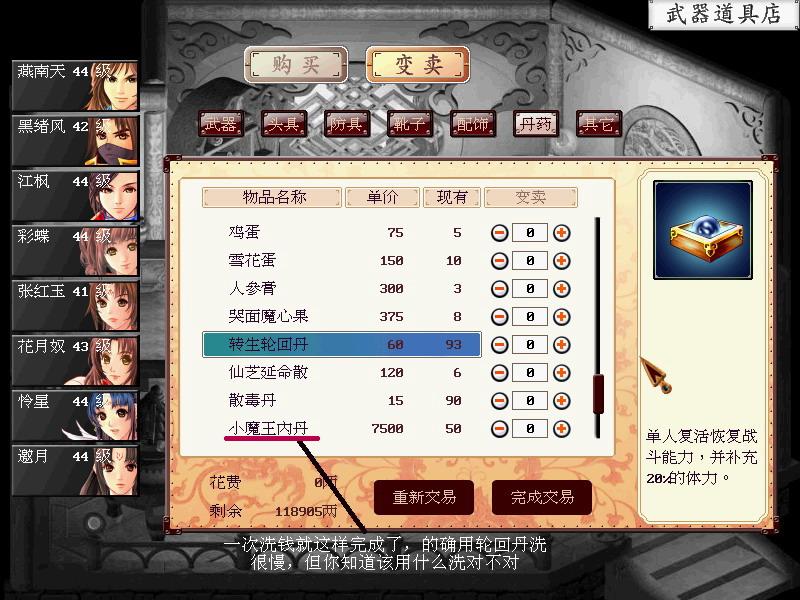Click 完成交易 button

tap(542, 497)
